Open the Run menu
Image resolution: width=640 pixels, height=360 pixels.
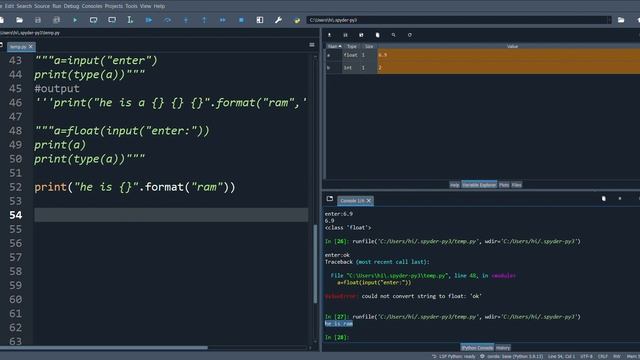pos(57,6)
